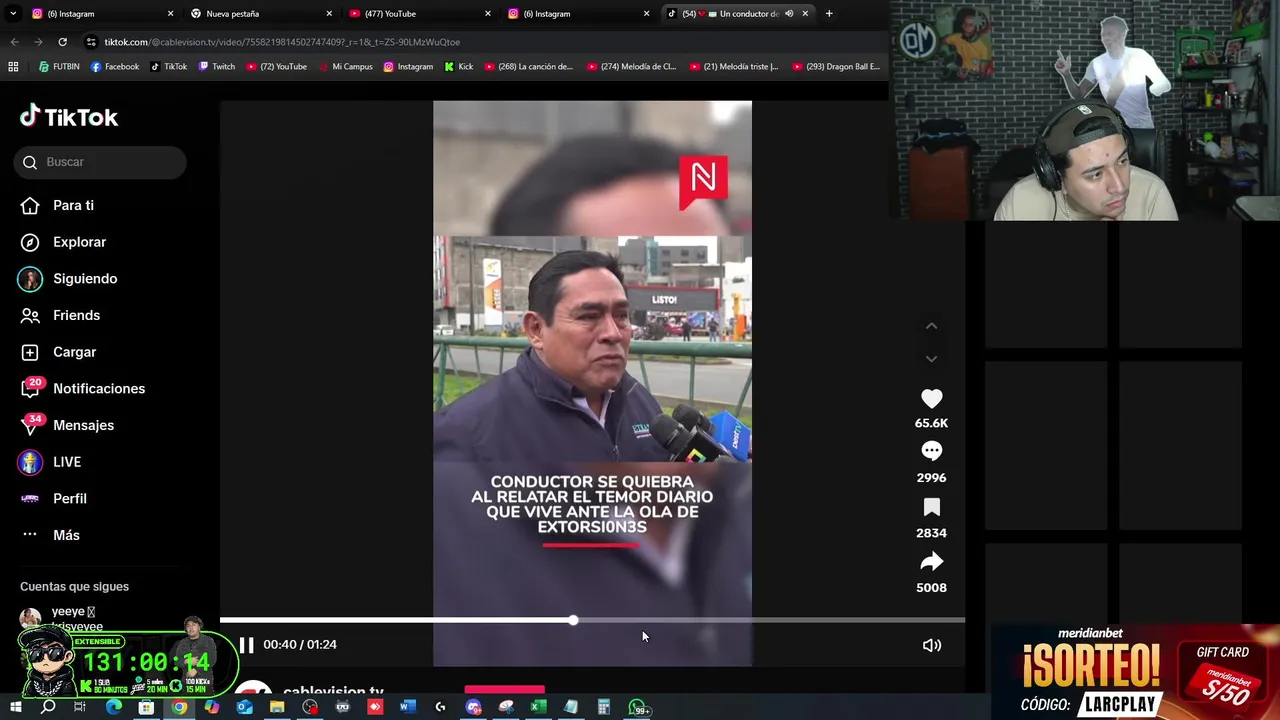Viewport: 1280px width, 720px height.
Task: Open the Twitch bookmark
Action: tap(217, 67)
